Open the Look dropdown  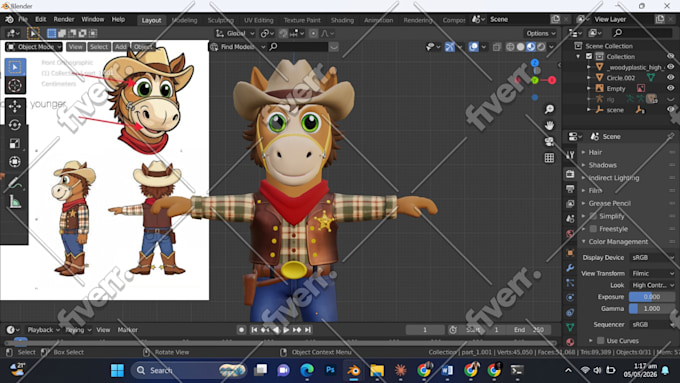[652, 285]
